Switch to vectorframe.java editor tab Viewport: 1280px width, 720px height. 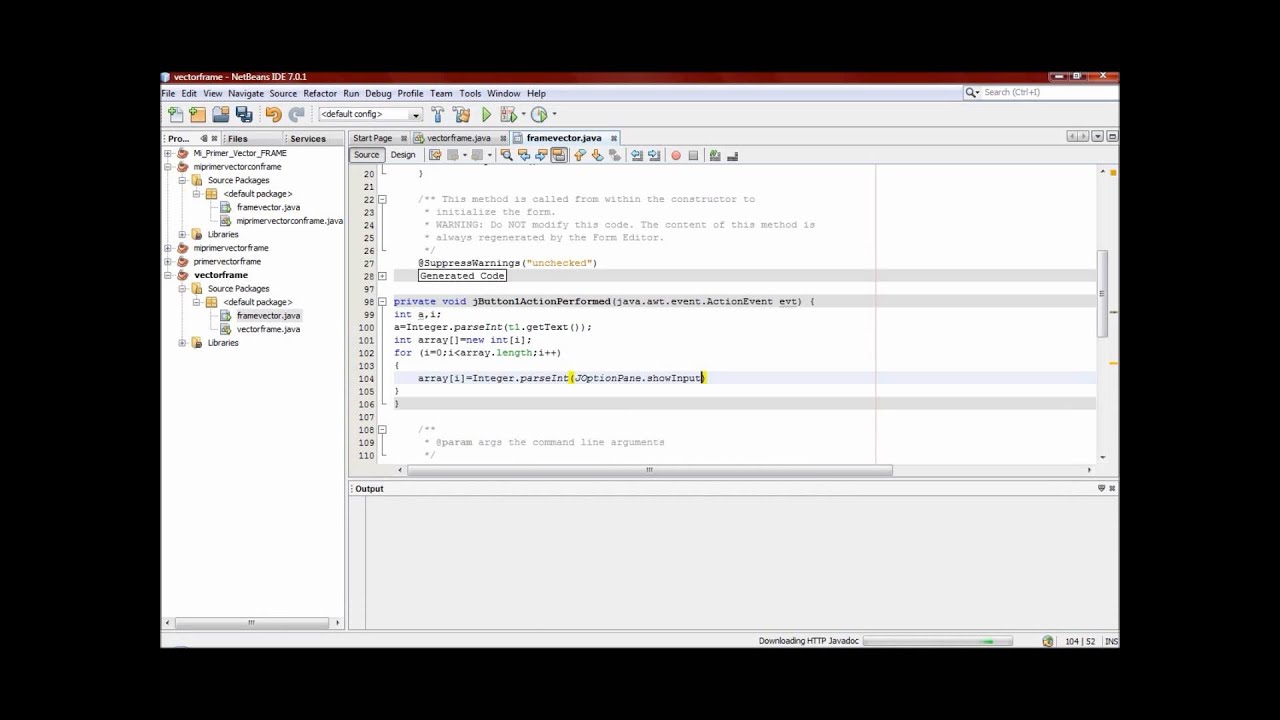(x=459, y=138)
